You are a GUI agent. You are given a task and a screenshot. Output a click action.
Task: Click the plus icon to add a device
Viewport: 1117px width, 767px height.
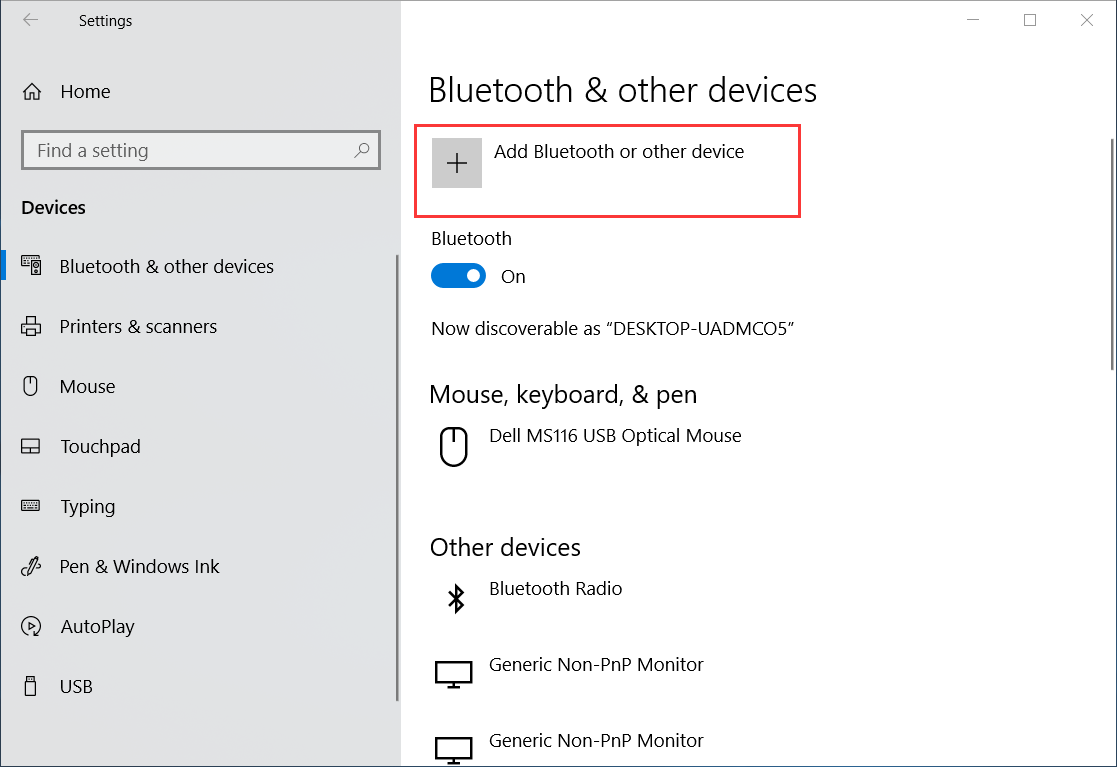click(457, 163)
